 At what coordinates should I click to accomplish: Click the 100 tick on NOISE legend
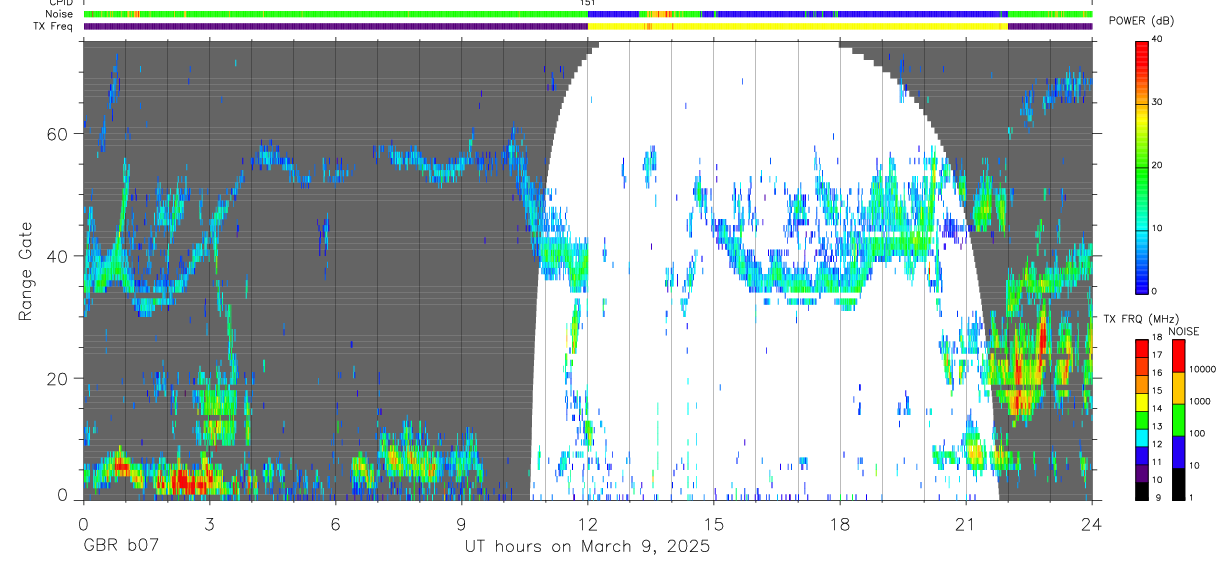point(1198,433)
